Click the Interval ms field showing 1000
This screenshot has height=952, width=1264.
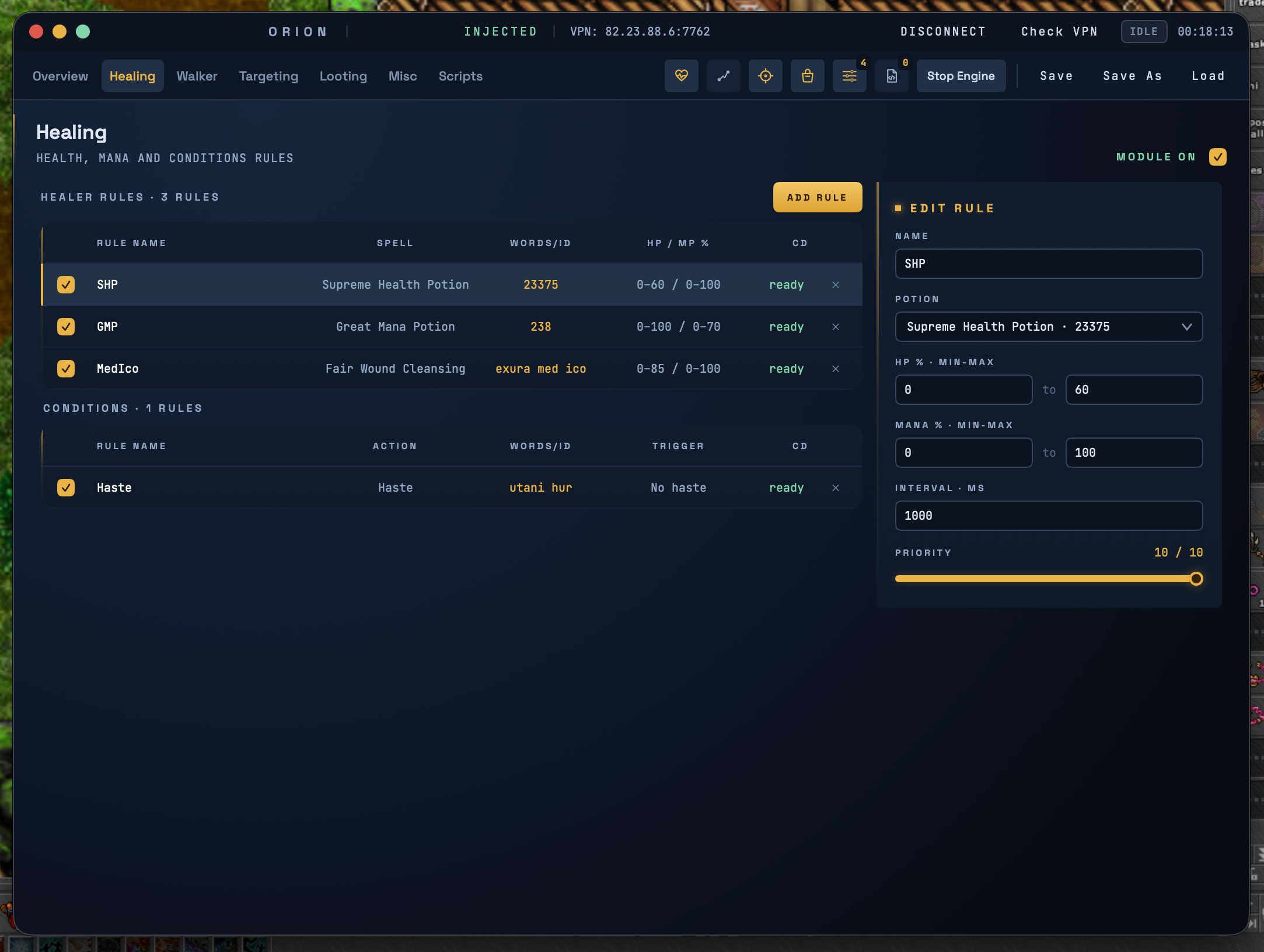tap(1049, 516)
